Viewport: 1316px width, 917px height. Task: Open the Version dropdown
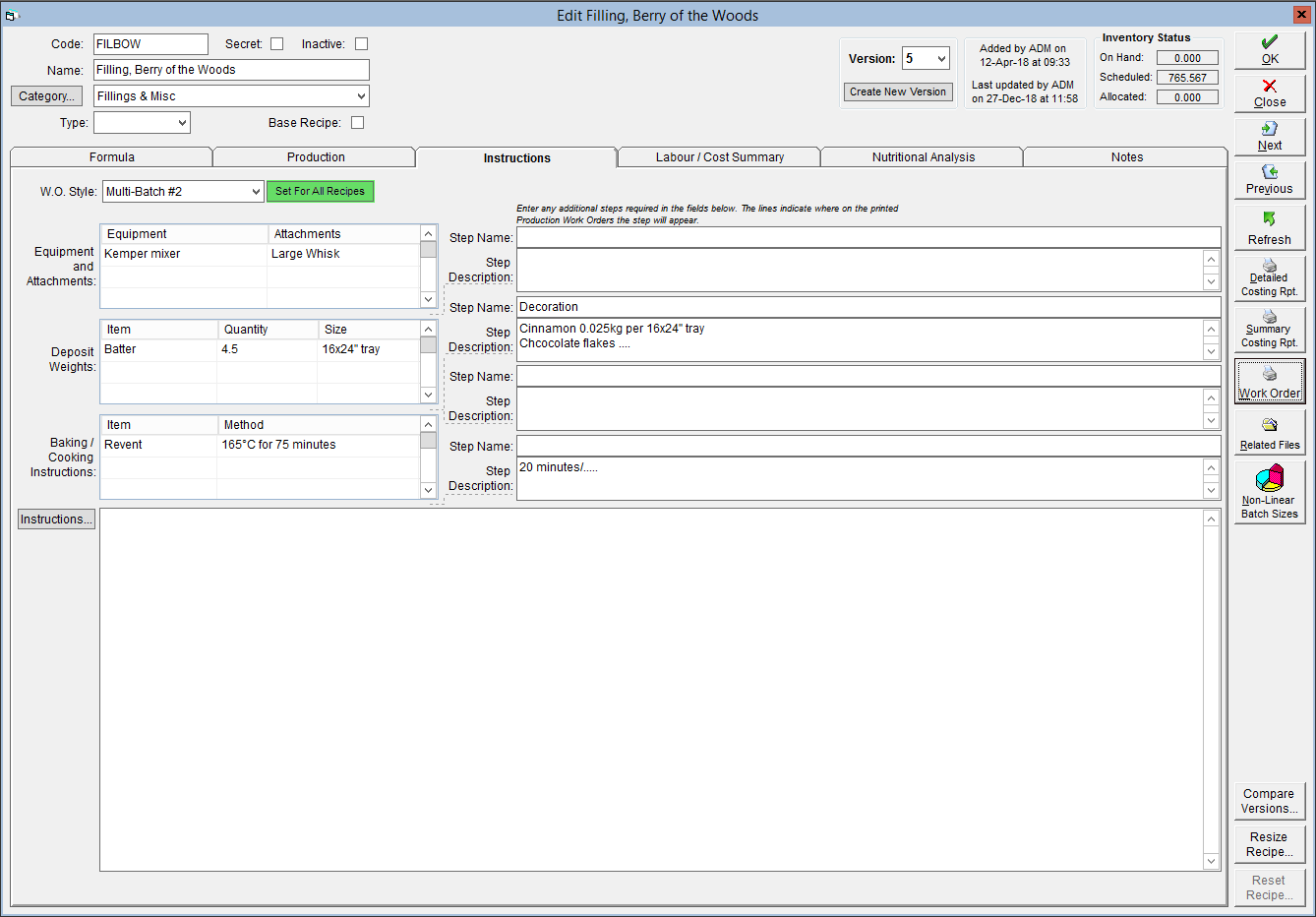coord(941,59)
